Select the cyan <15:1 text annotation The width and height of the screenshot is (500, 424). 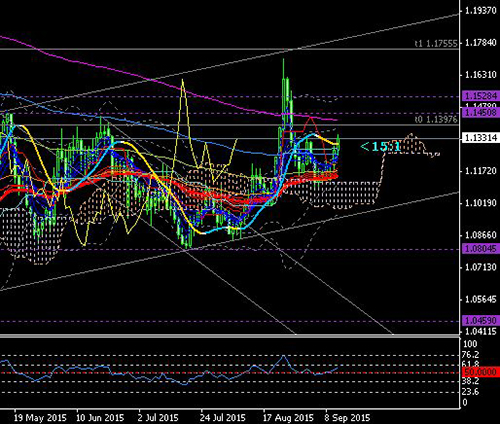tap(380, 147)
